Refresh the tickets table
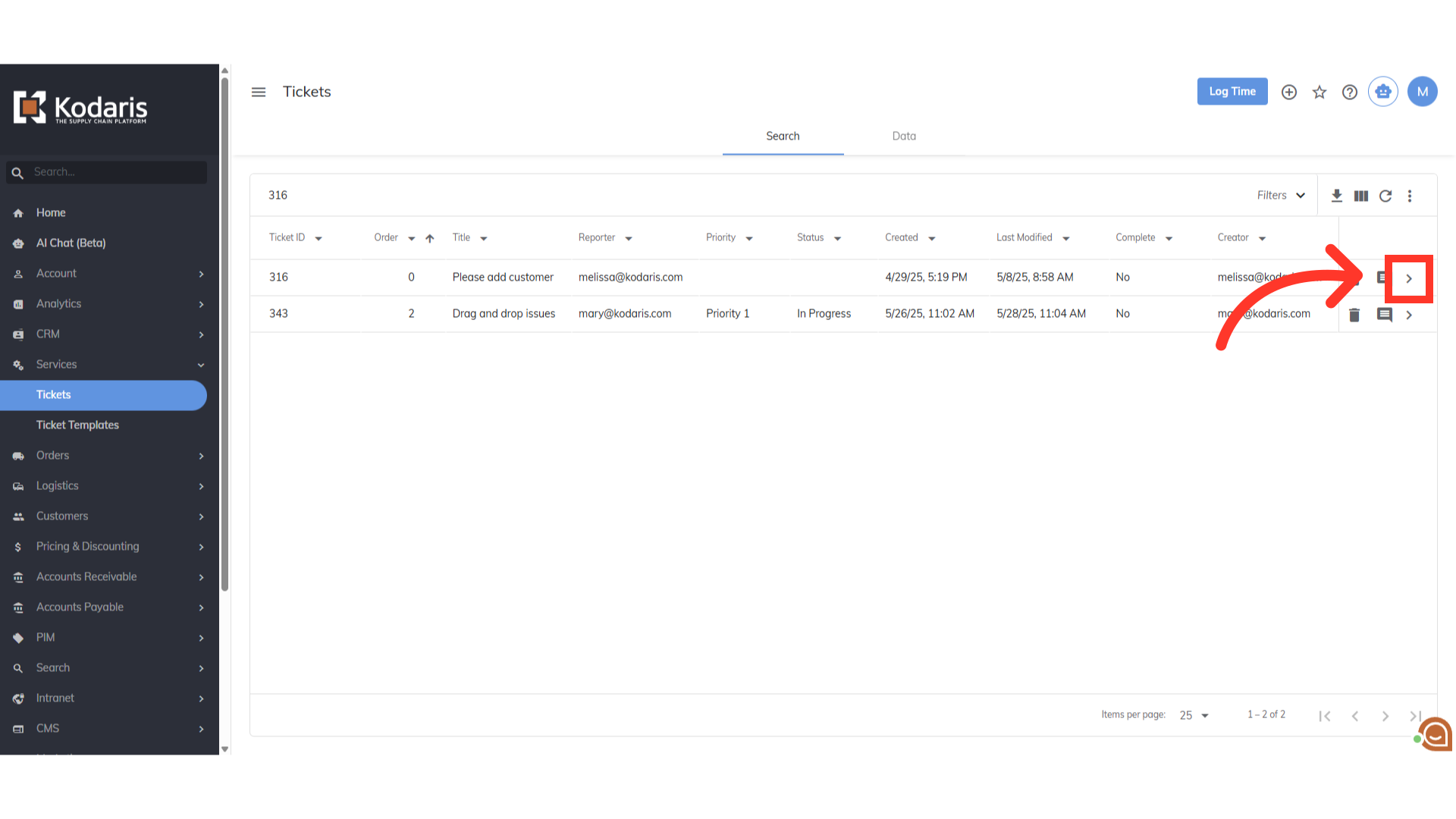 tap(1385, 196)
